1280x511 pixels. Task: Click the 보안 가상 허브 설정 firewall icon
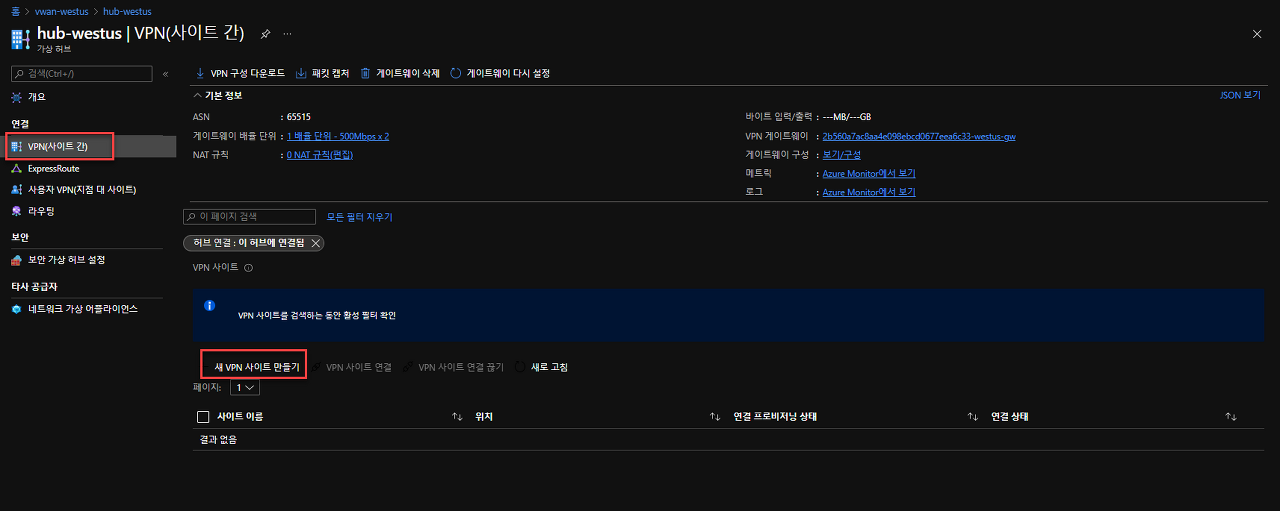[x=16, y=260]
